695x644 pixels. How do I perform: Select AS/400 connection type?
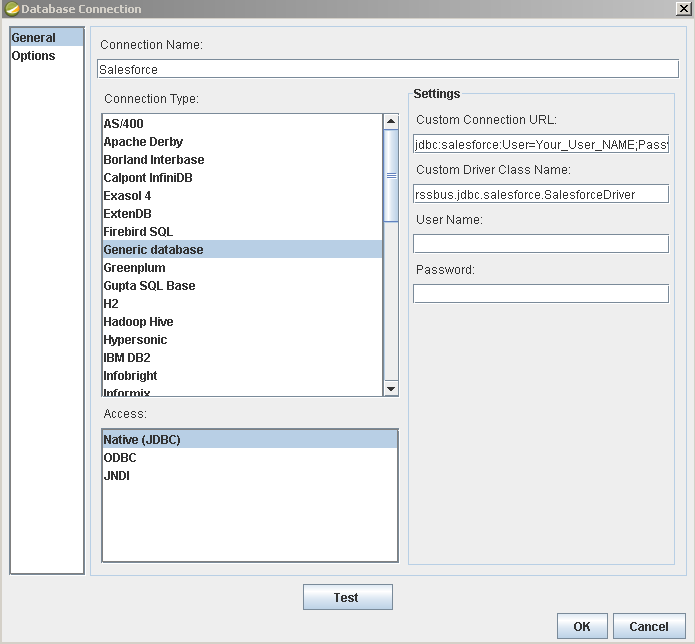click(x=124, y=124)
